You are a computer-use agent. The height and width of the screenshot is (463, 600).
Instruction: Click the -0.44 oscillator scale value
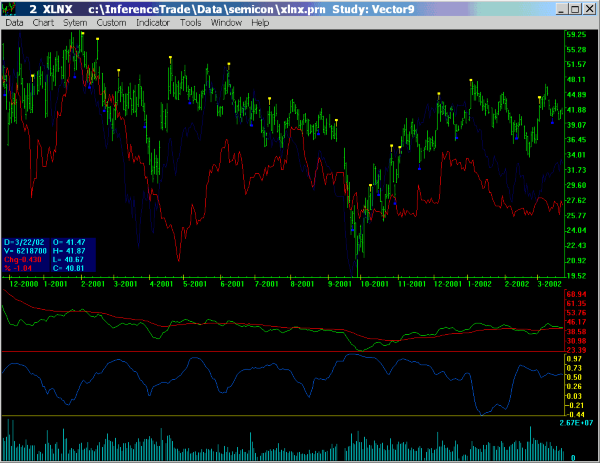pyautogui.click(x=575, y=414)
